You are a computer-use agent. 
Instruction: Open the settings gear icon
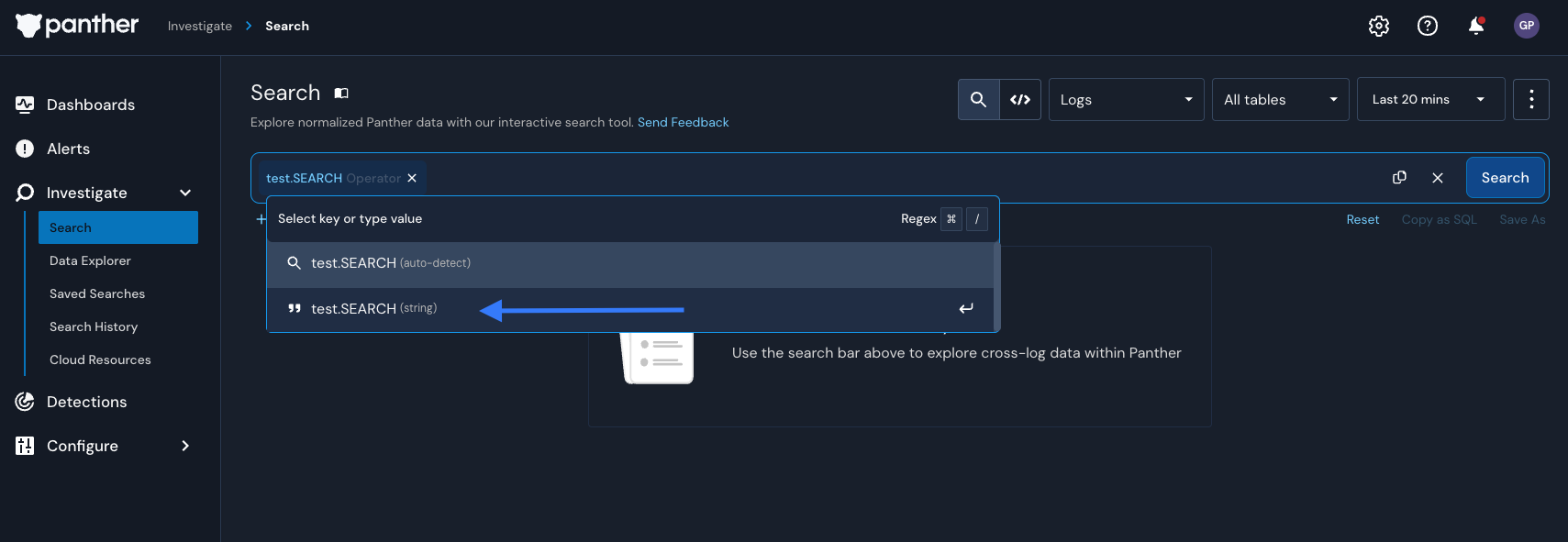1378,26
